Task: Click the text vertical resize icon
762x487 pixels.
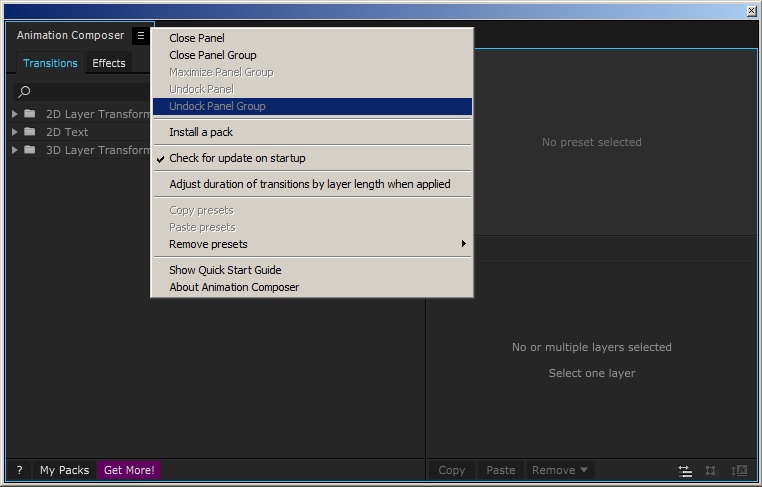Action: click(x=739, y=470)
